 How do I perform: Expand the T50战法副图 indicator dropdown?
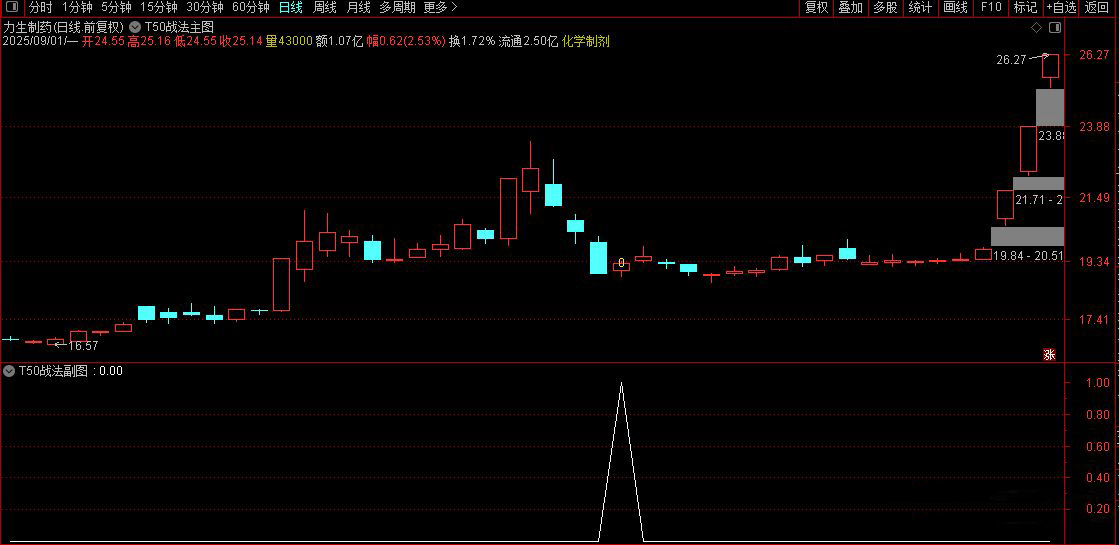9,371
